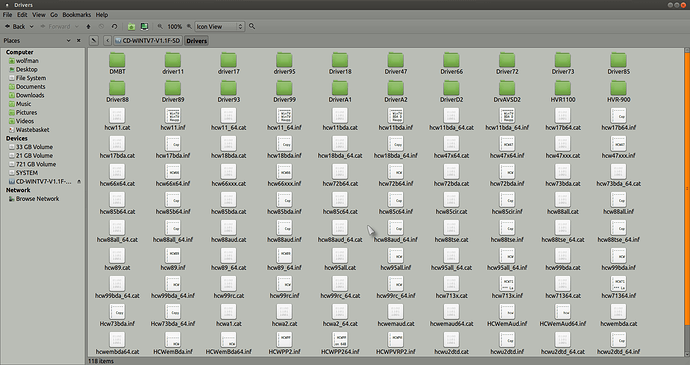Select the 21 GB Volume device
This screenshot has height=365, width=690.
[34, 155]
